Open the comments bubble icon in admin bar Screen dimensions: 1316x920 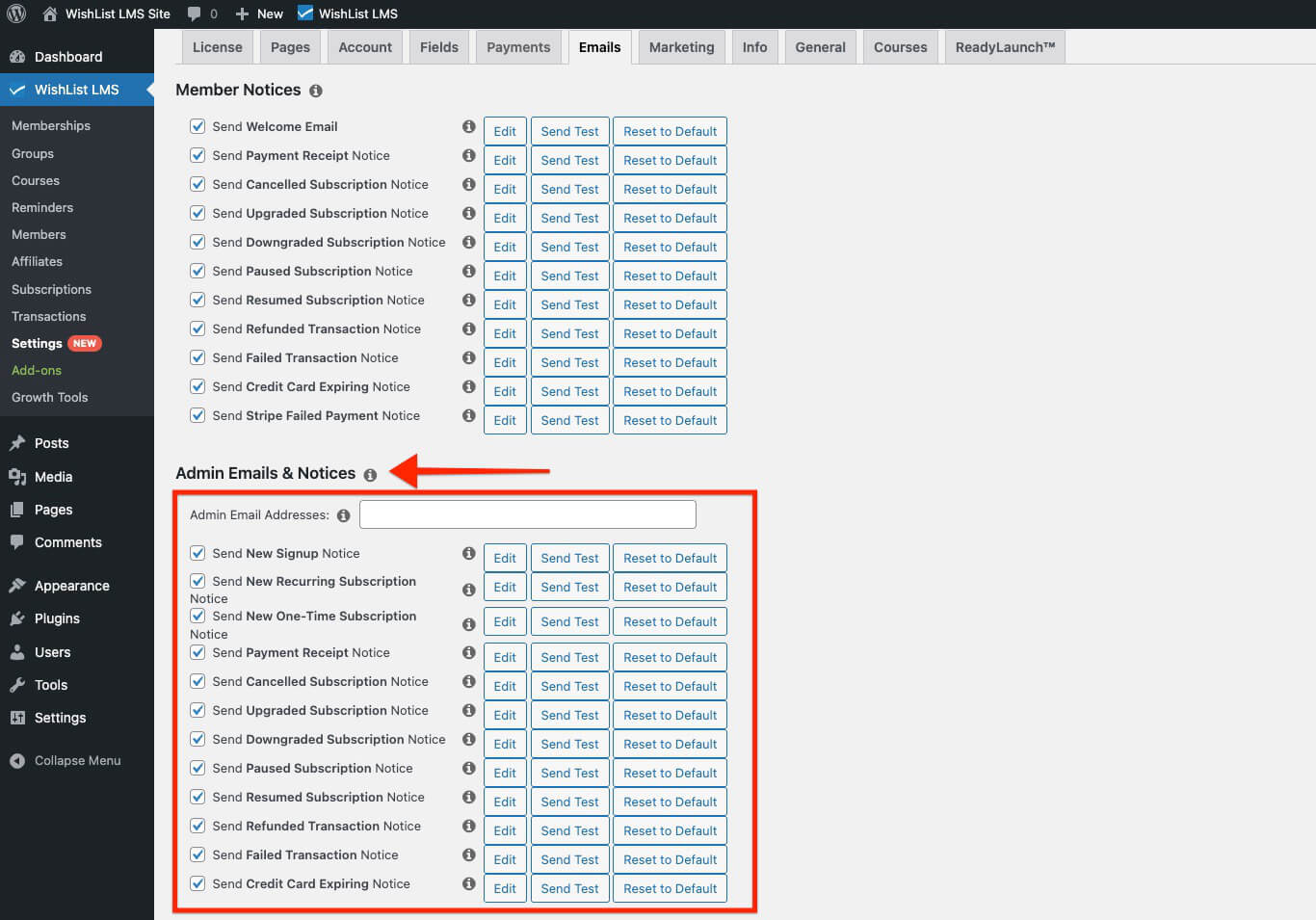point(194,13)
